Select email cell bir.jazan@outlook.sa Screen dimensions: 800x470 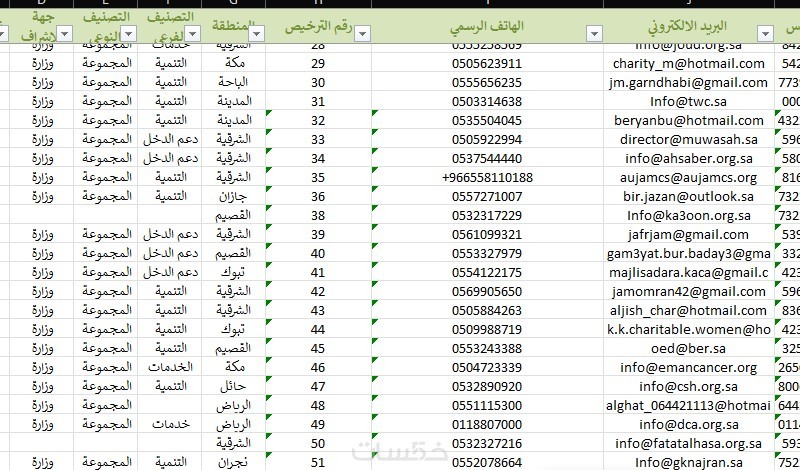point(689,196)
